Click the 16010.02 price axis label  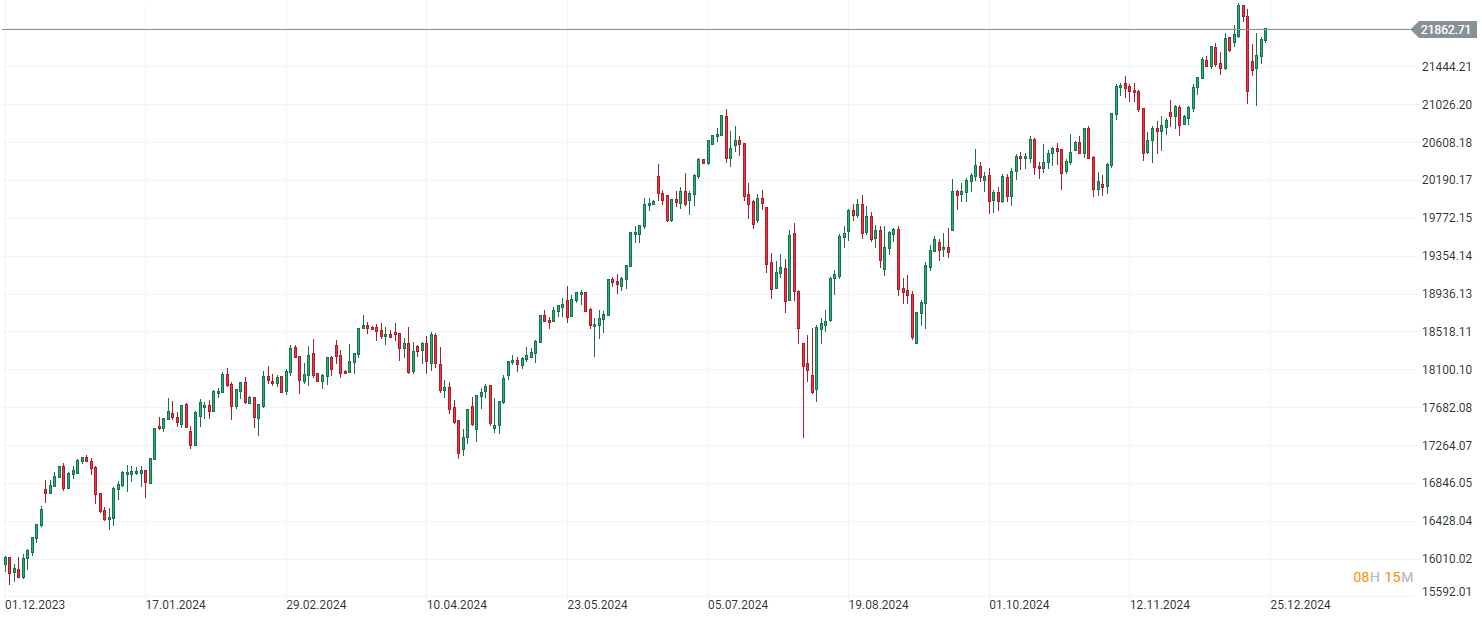pos(1445,559)
